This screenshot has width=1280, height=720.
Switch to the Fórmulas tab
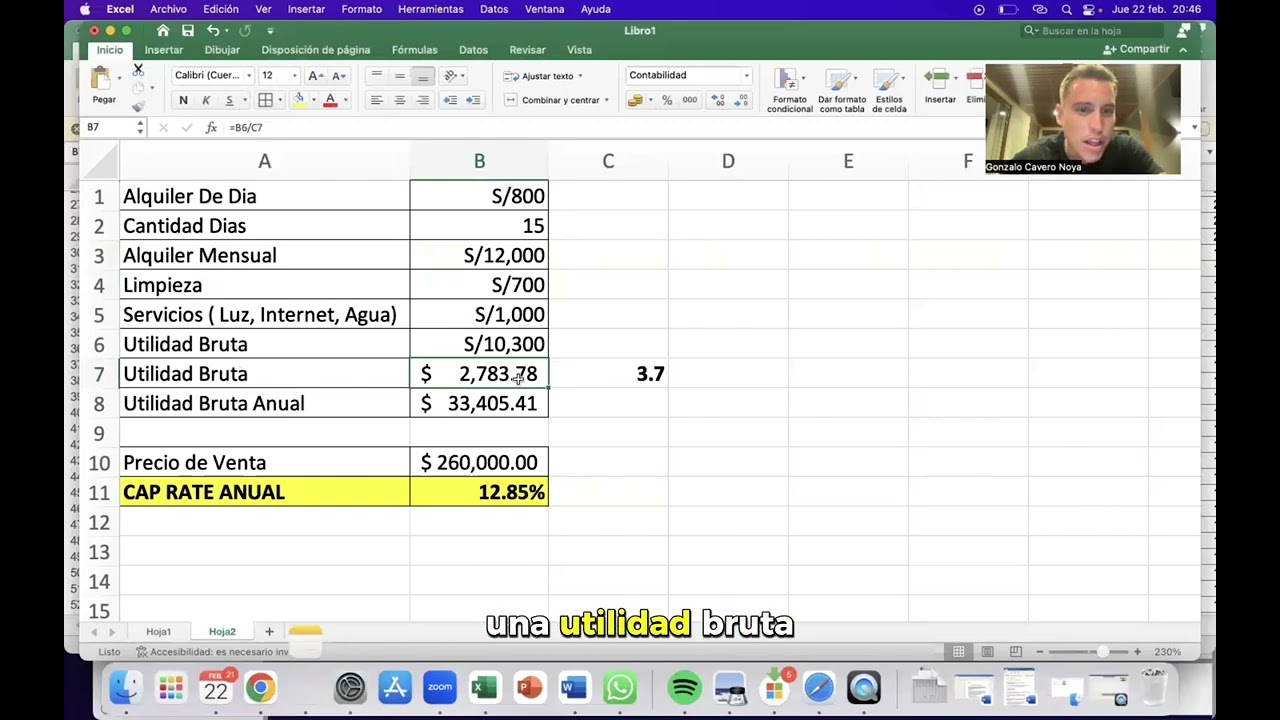(x=414, y=50)
